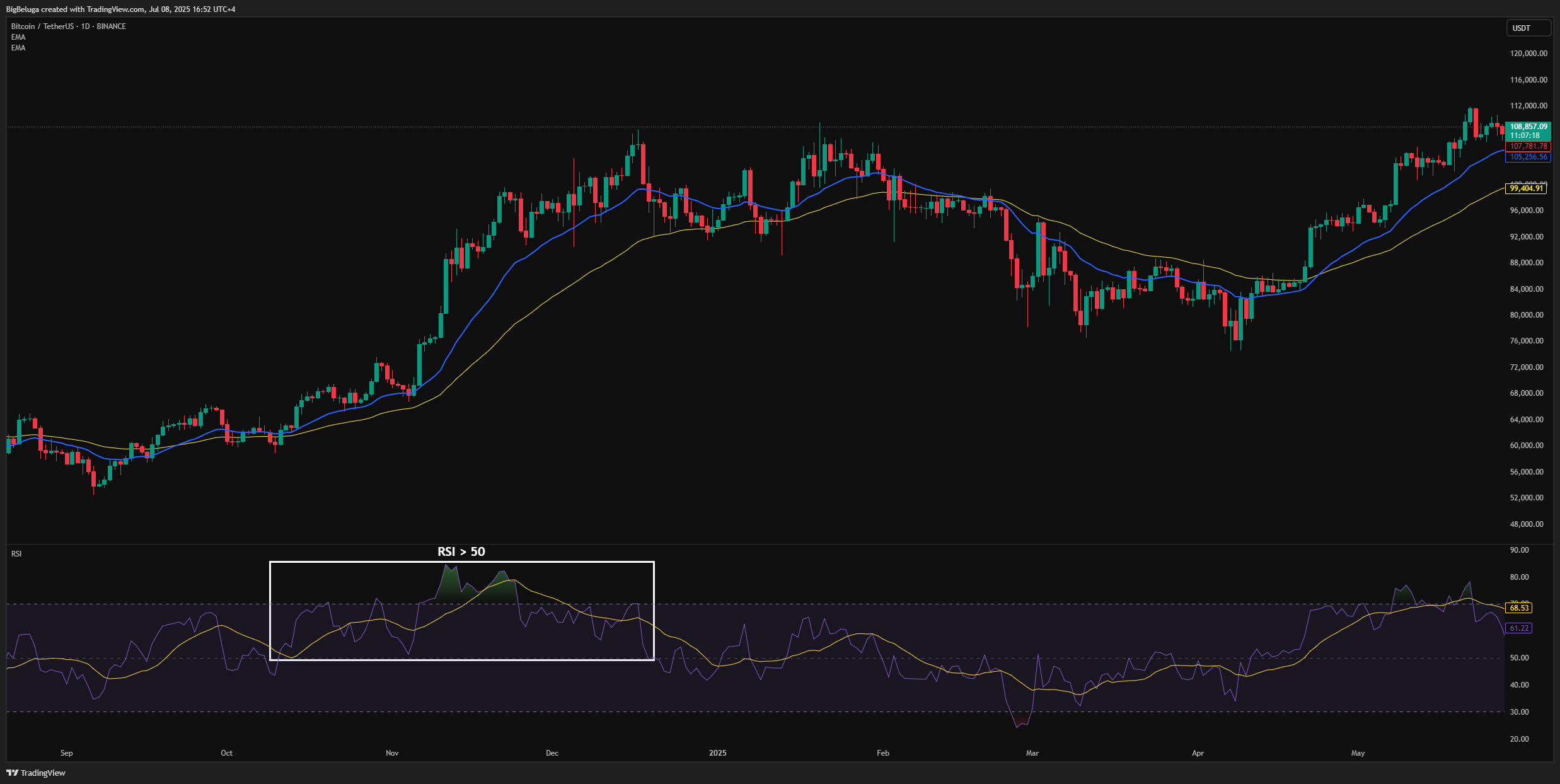Click the 112,000.00 price axis label
The image size is (1560, 784).
click(1528, 106)
